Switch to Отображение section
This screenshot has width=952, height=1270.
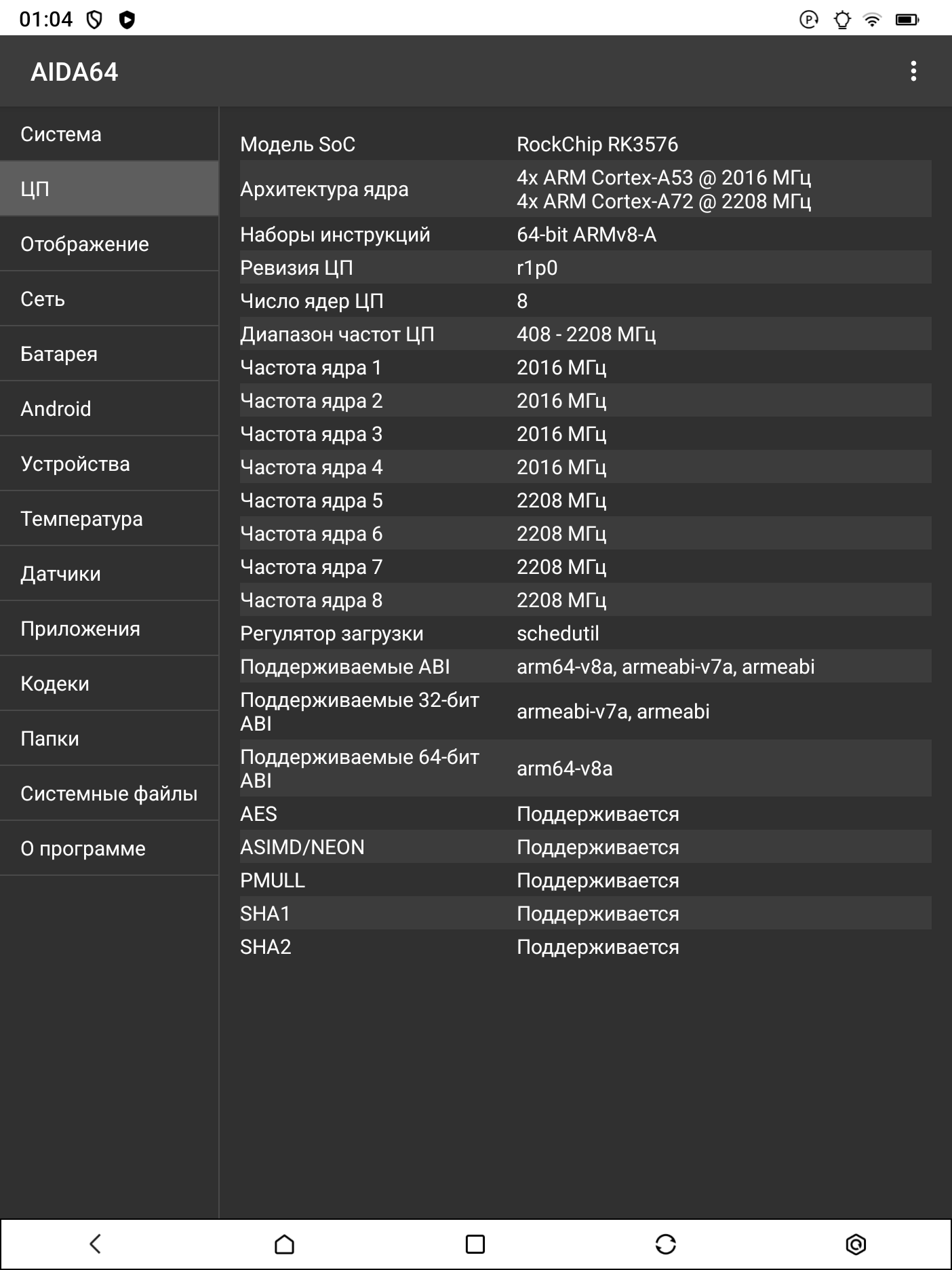[x=109, y=244]
